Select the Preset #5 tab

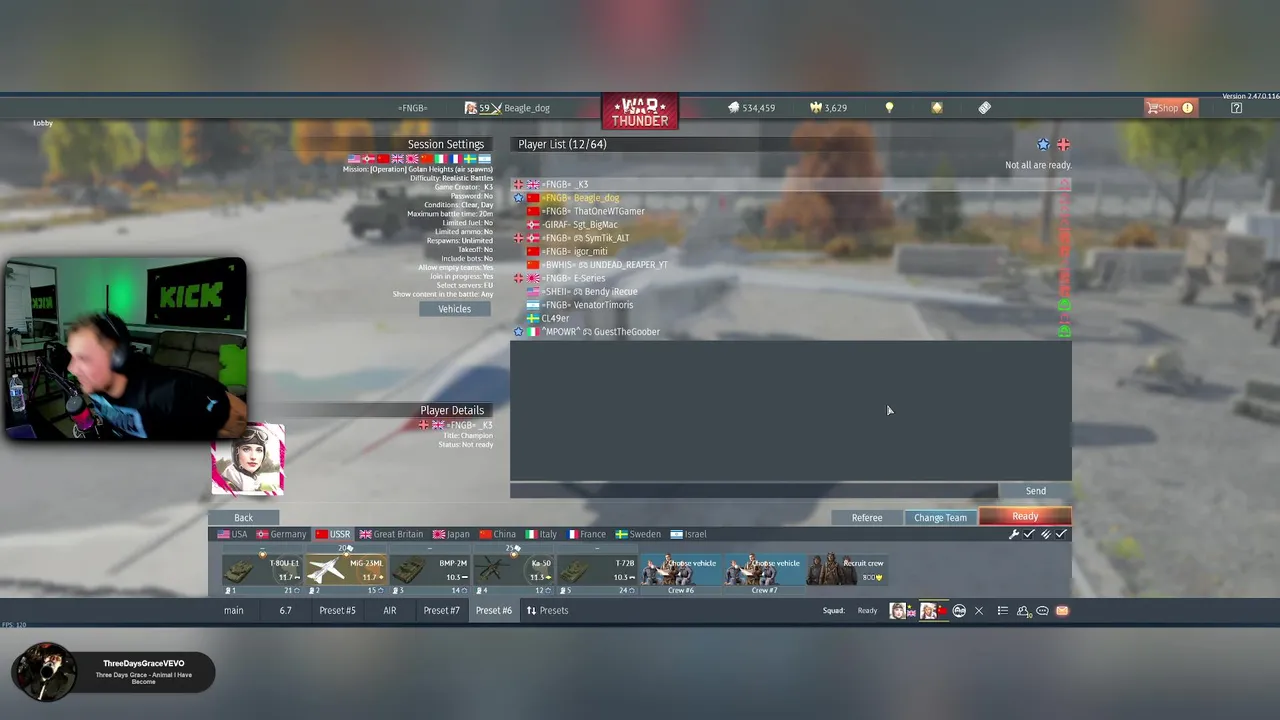pos(337,611)
